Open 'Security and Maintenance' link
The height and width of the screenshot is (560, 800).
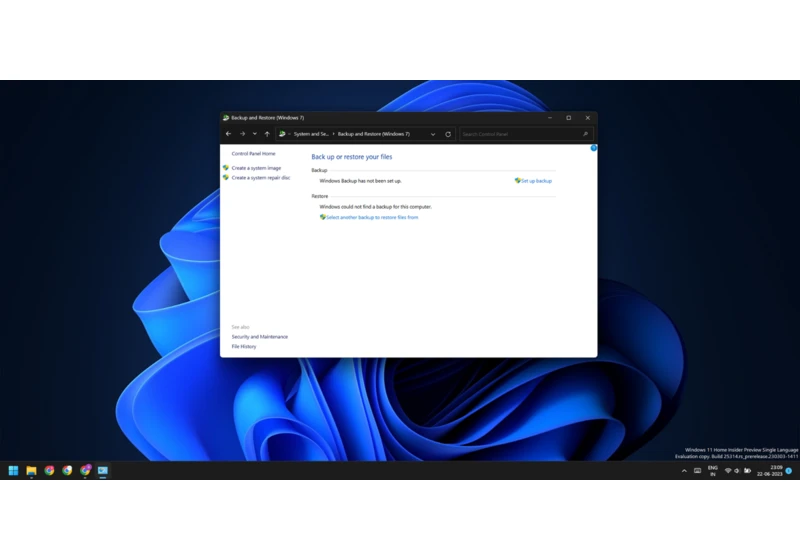tap(260, 337)
